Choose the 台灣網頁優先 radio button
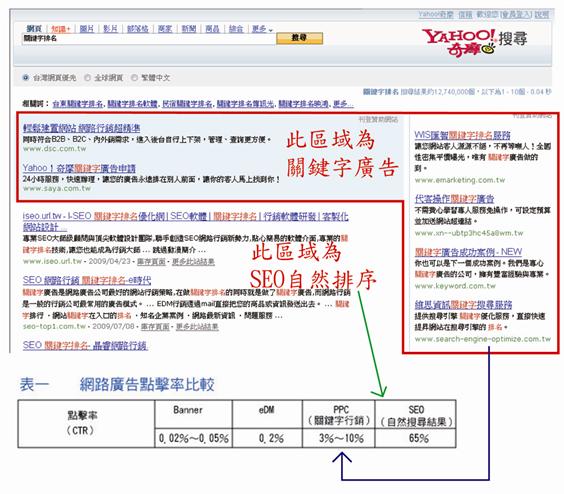Viewport: 564px width, 494px height. [26, 77]
